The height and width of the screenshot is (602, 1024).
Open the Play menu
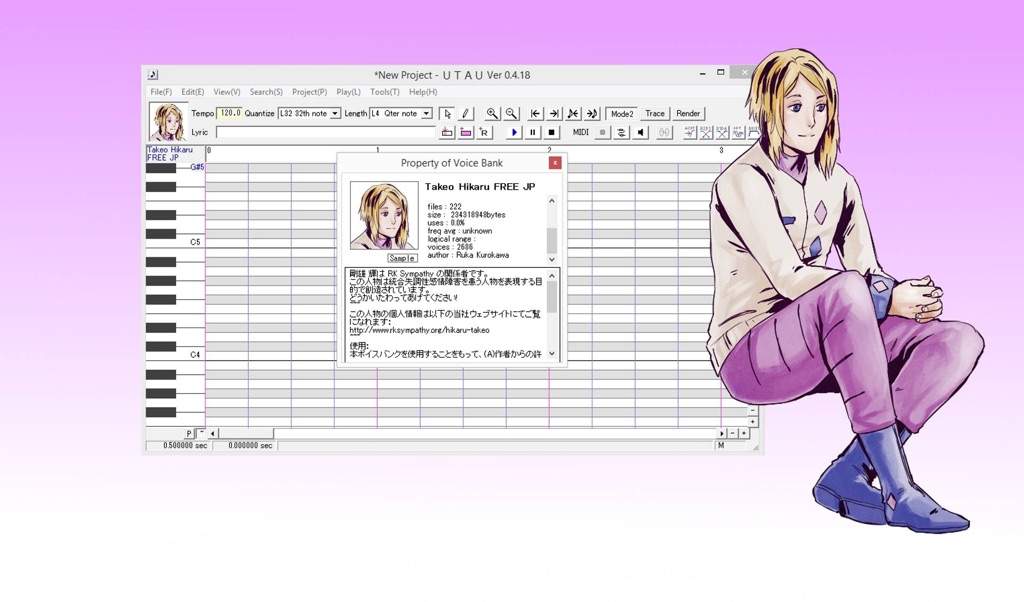click(348, 92)
